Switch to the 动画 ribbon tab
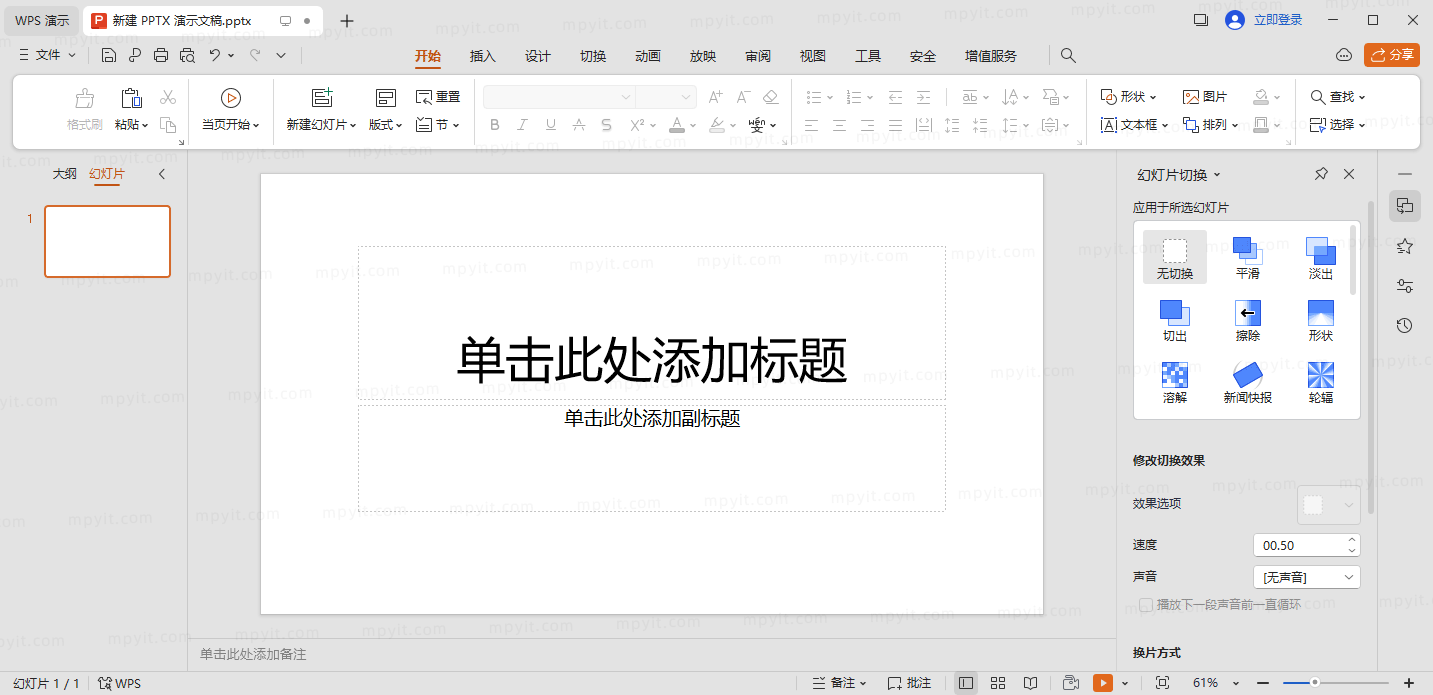Viewport: 1433px width, 695px height. point(648,56)
